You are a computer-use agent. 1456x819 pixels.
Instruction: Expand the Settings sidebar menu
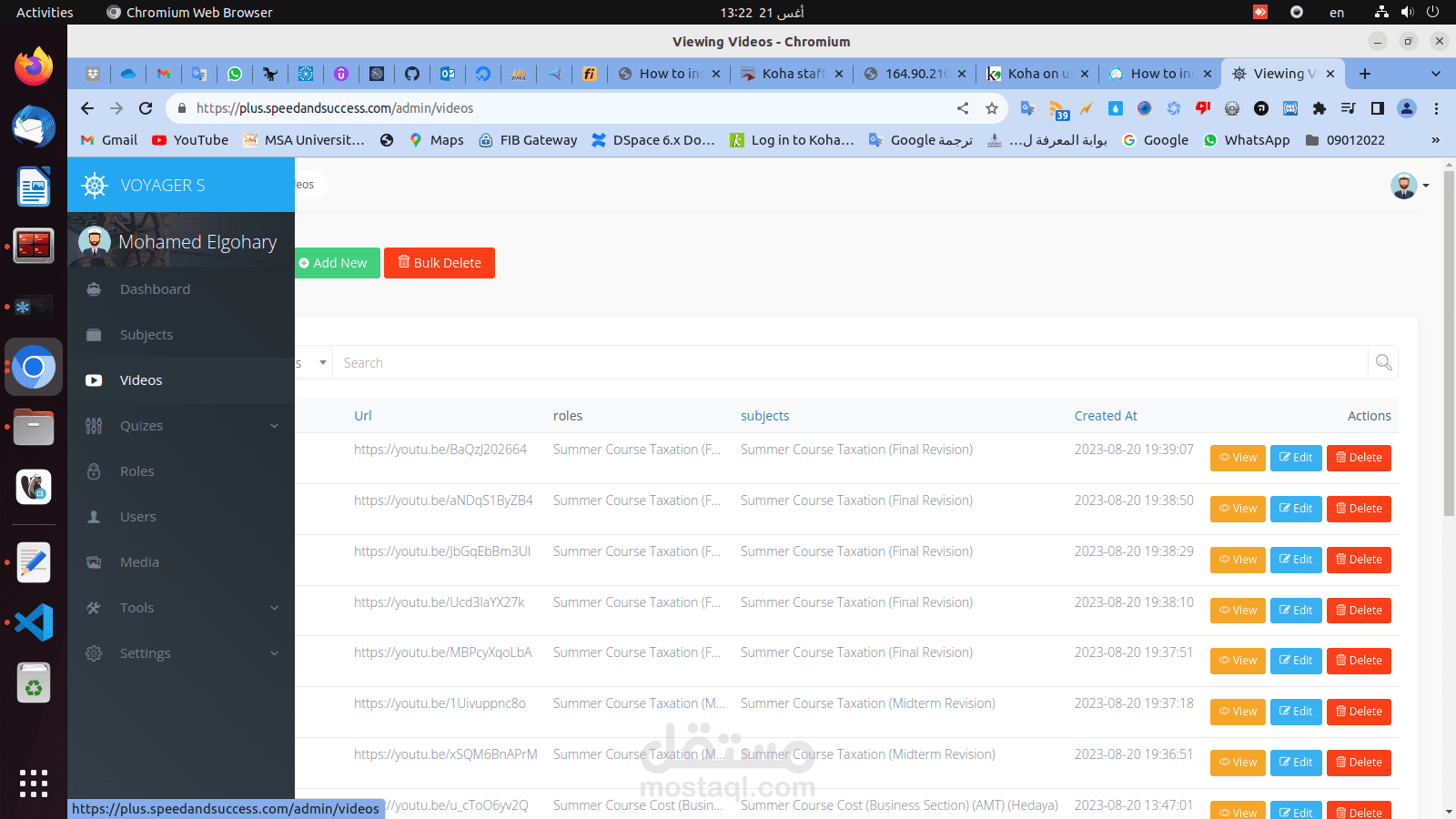click(x=181, y=653)
